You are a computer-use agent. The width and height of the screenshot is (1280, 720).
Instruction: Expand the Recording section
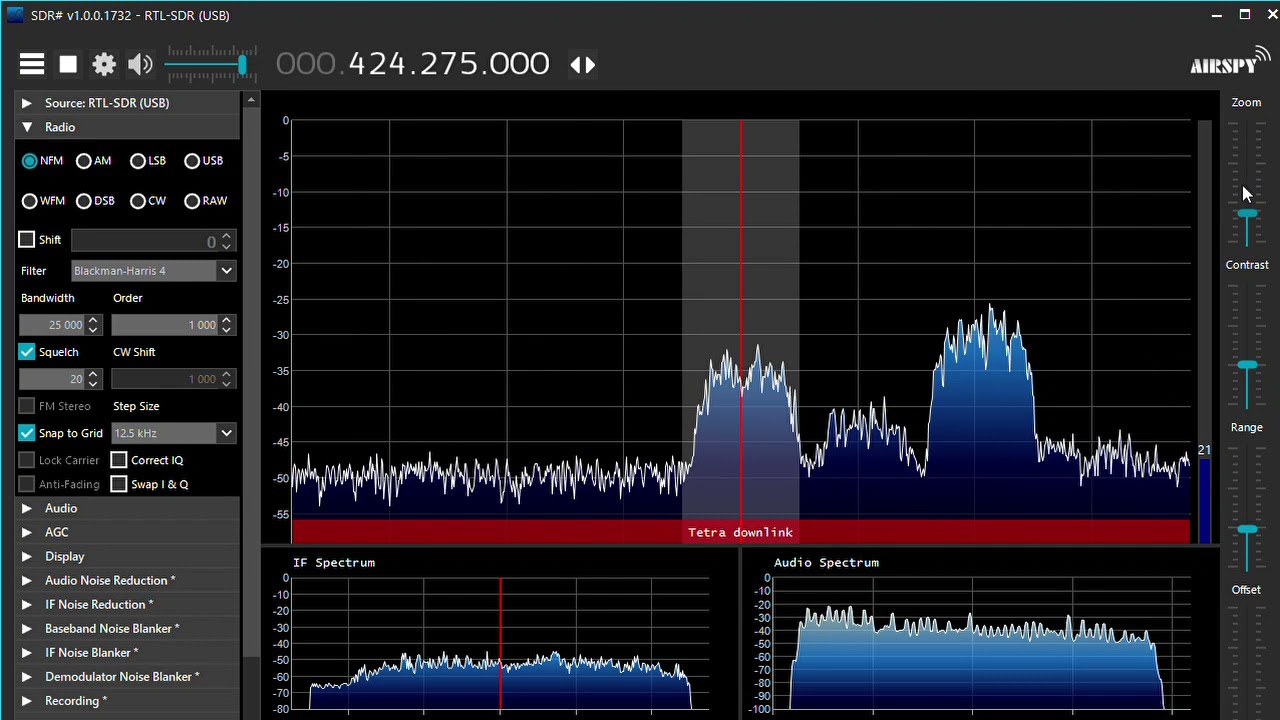coord(128,701)
